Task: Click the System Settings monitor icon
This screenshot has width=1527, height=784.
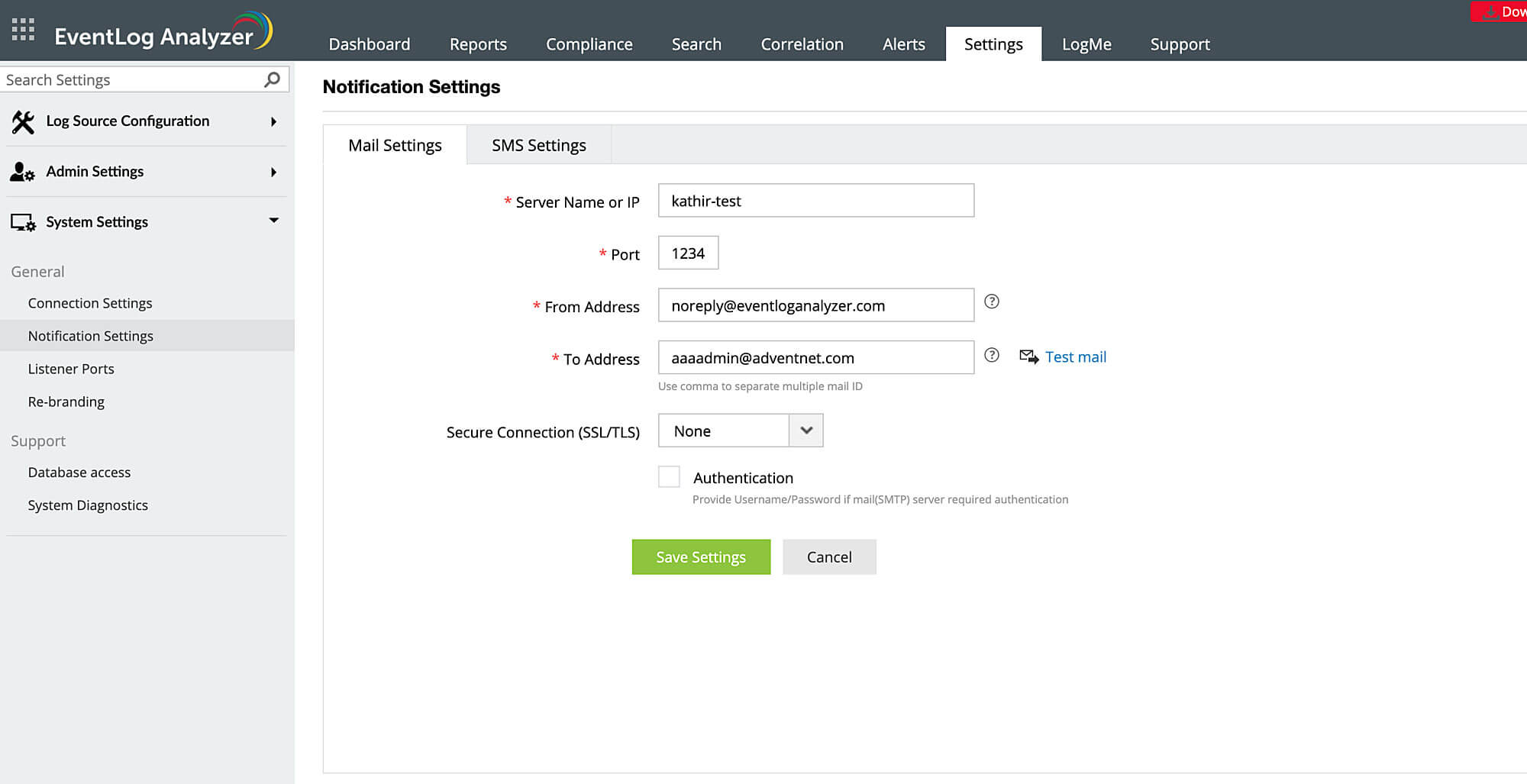Action: click(x=23, y=222)
